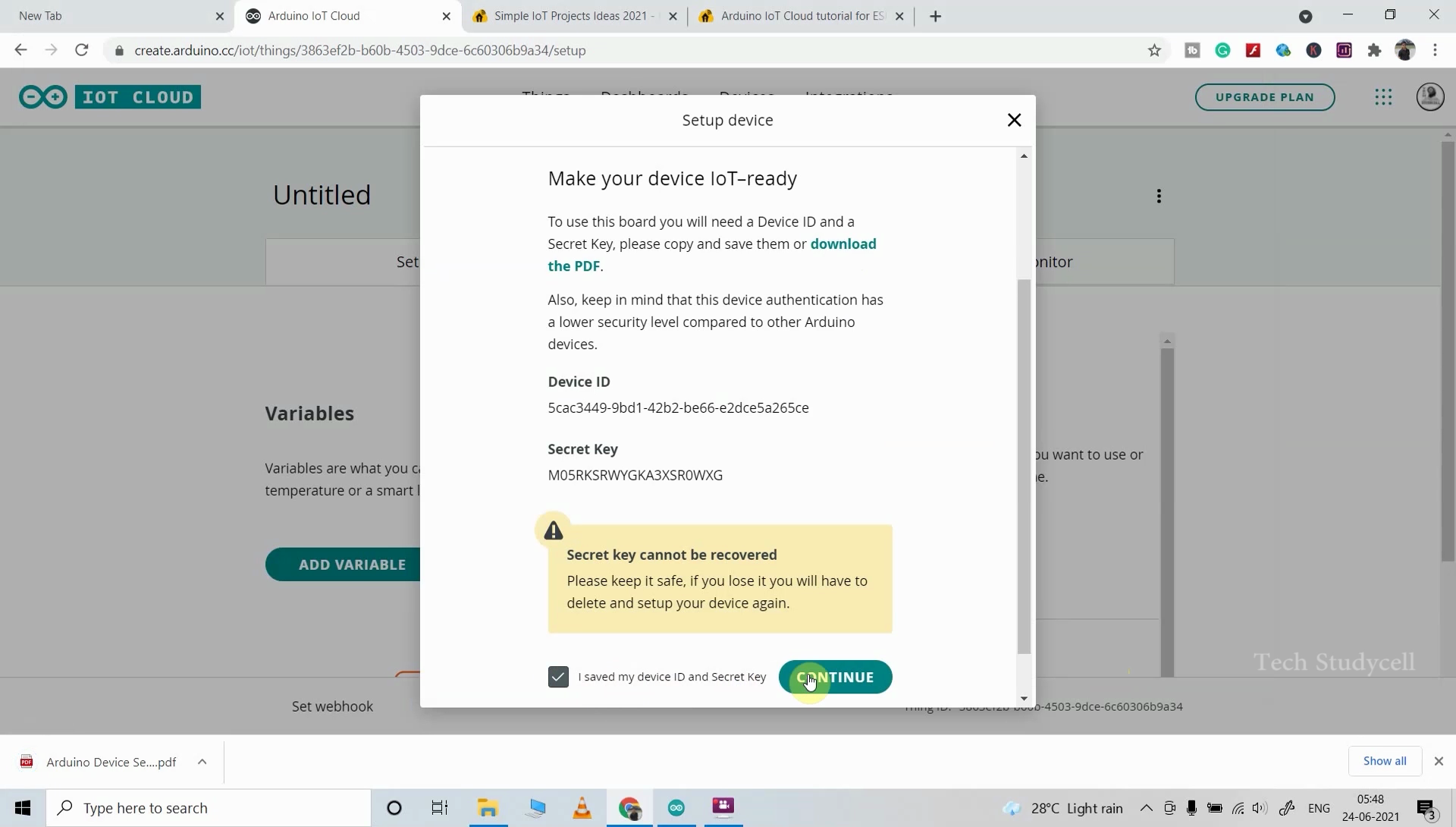Close the Setup device dialog

tap(1014, 120)
